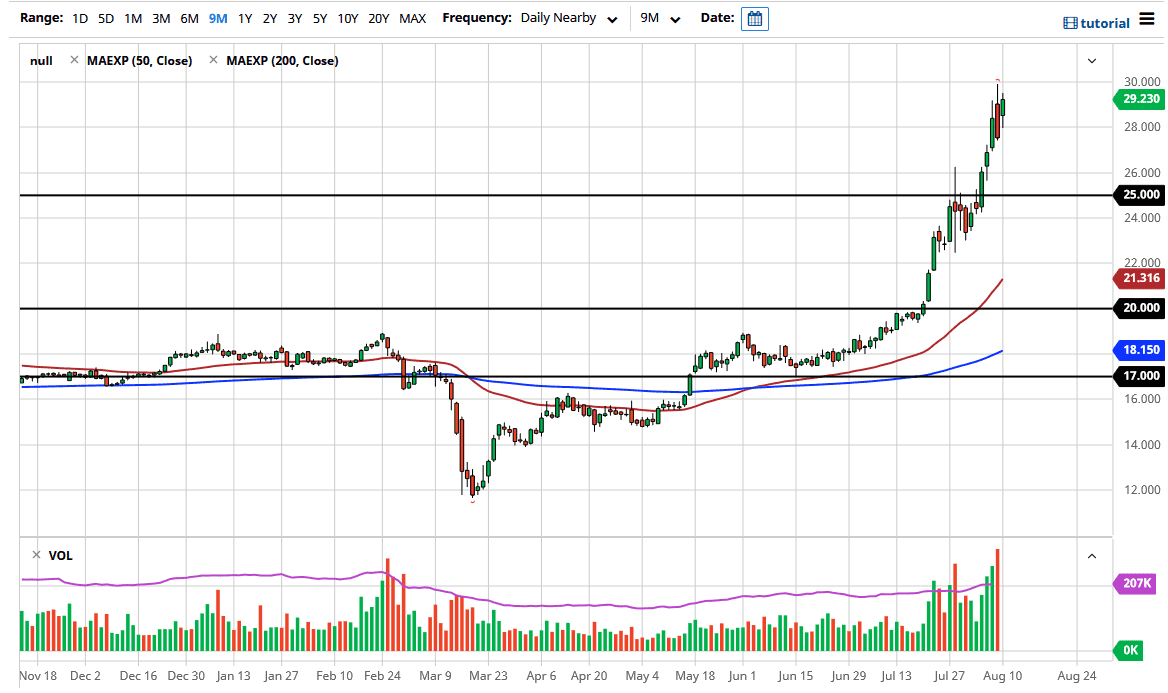Open the hamburger menu at top right
Screen dimensions: 1168x693
point(1147,22)
